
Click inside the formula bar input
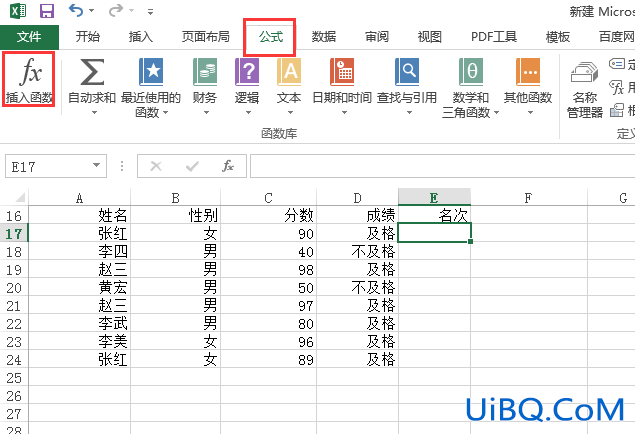[x=442, y=166]
